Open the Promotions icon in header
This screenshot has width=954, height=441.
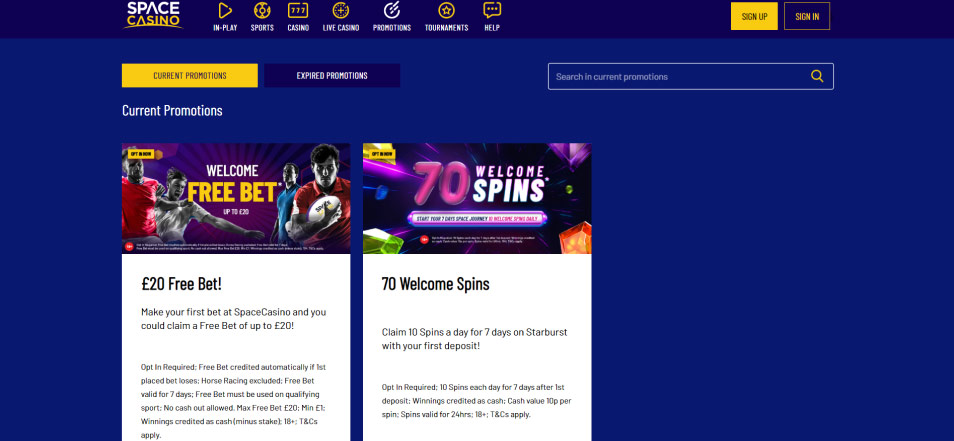point(392,10)
